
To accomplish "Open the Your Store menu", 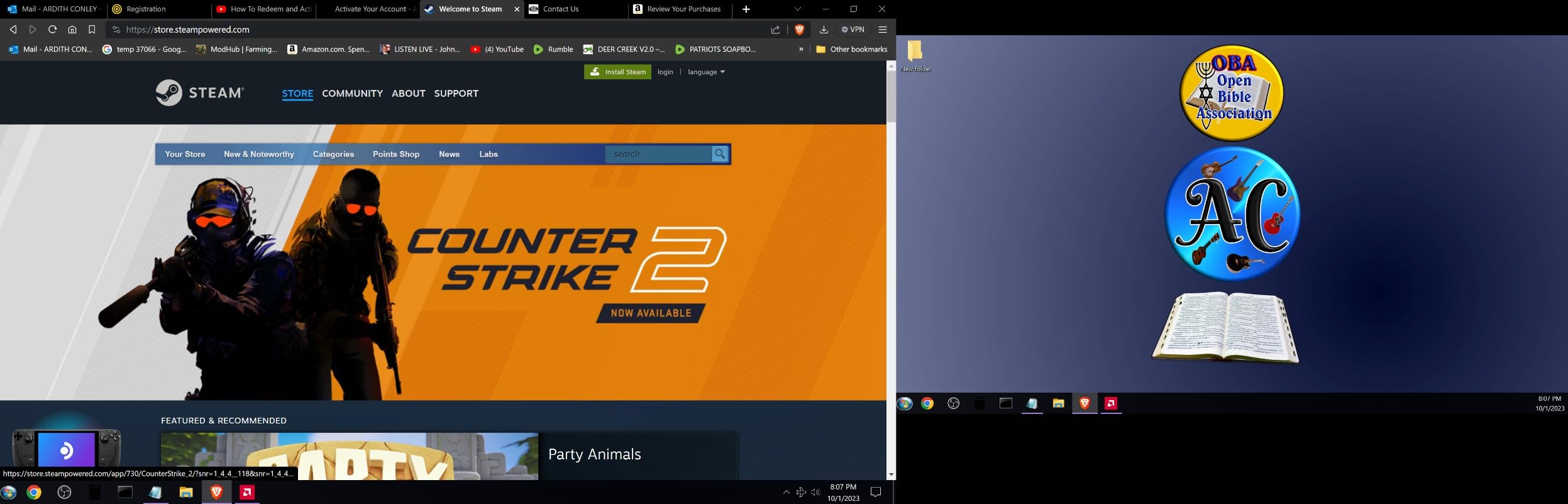I will [x=185, y=154].
